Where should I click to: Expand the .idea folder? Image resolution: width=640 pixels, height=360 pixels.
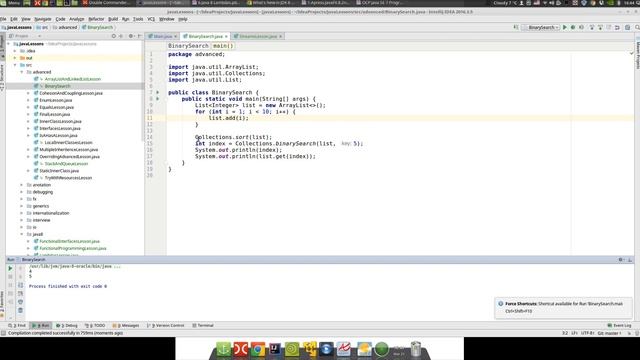click(16, 51)
